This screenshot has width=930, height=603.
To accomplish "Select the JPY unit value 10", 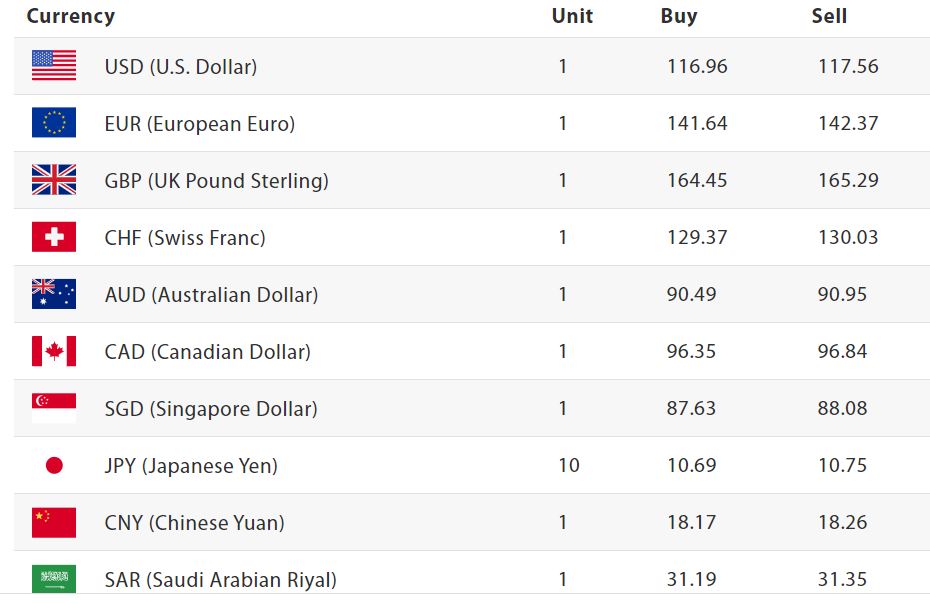I will [x=568, y=466].
